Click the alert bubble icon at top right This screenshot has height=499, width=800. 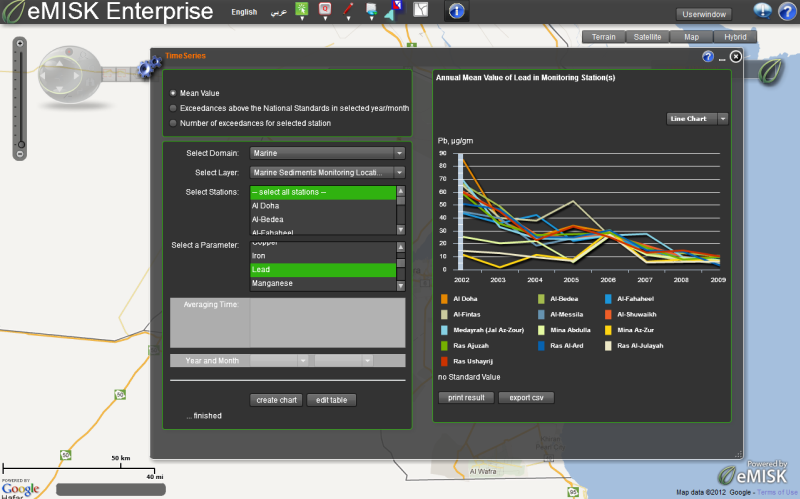(762, 10)
